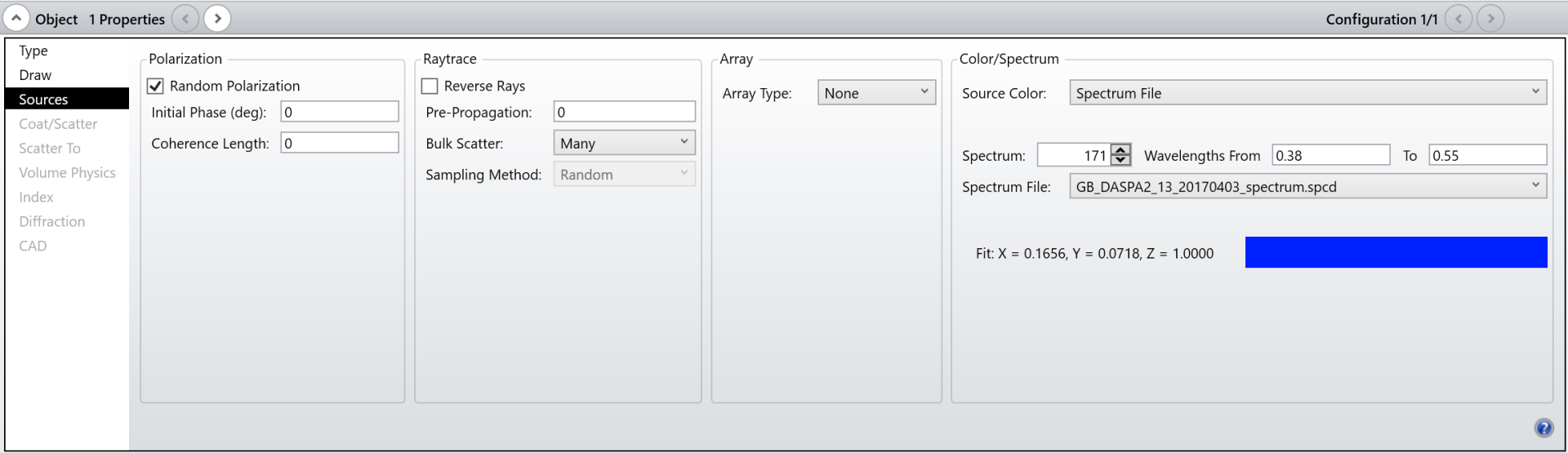
Task: Go to the previous configuration with the left arrow
Action: pos(1459,18)
